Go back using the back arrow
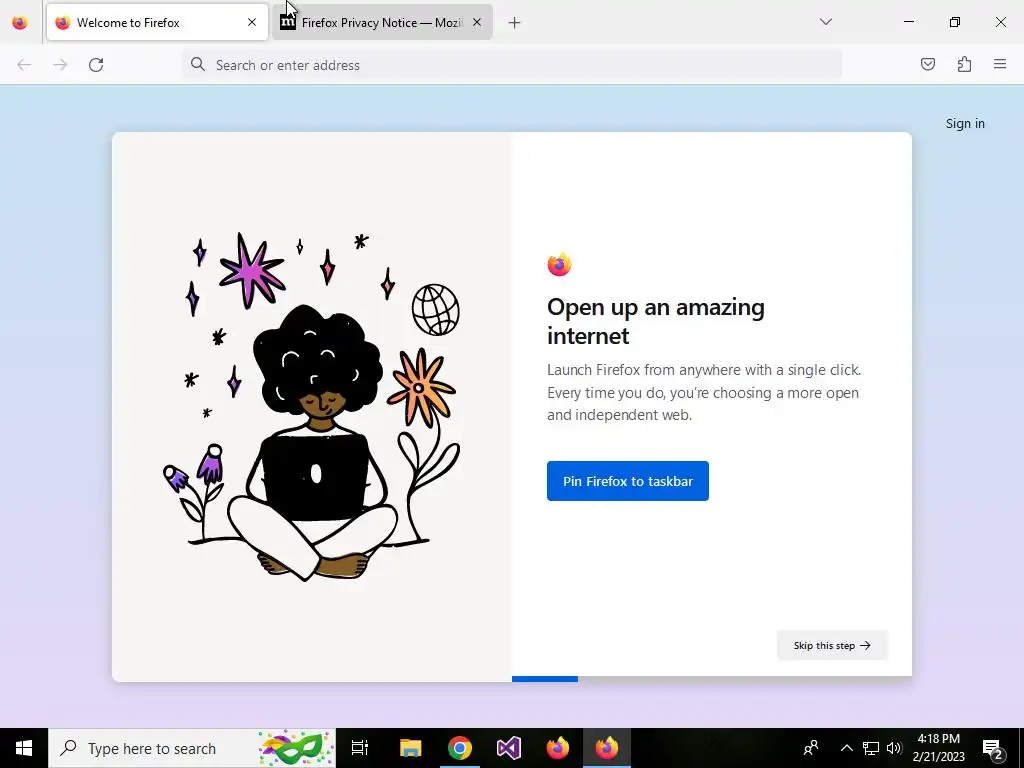 point(24,65)
